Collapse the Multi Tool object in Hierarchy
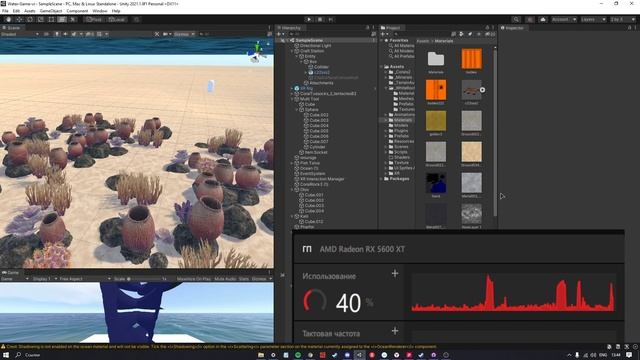Screen dimensions: 640x360 [x=292, y=99]
